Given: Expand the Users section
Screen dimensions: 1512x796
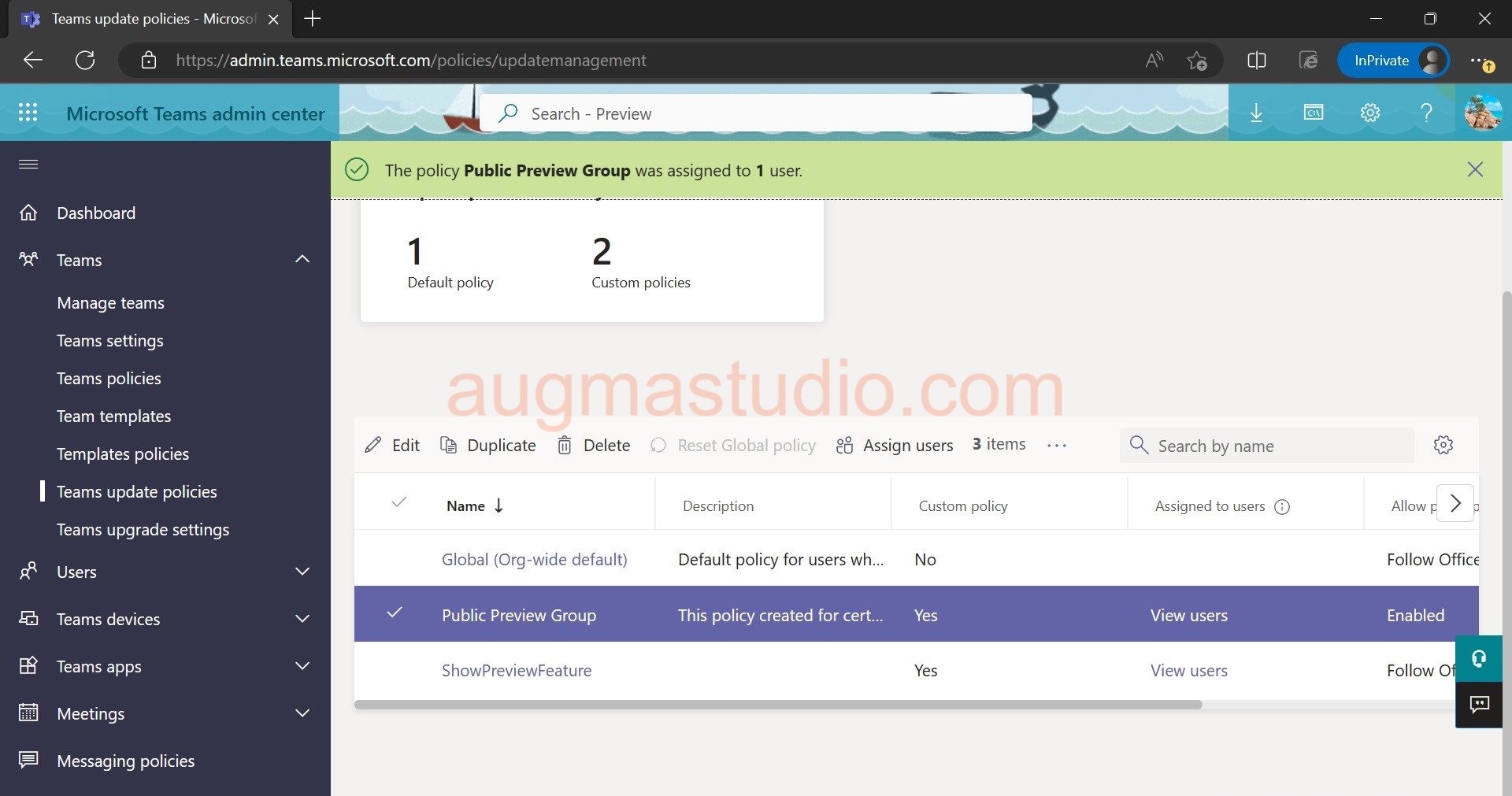Looking at the screenshot, I should 302,572.
